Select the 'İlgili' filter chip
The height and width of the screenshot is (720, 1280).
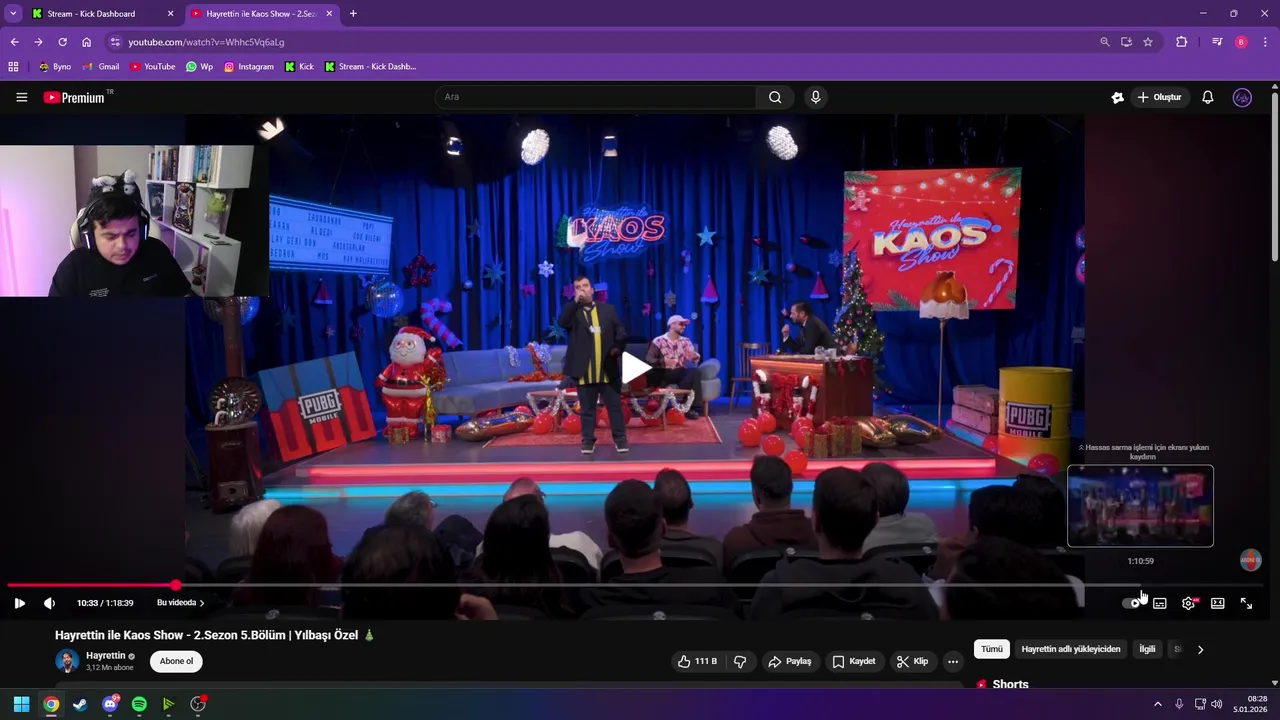point(1147,649)
